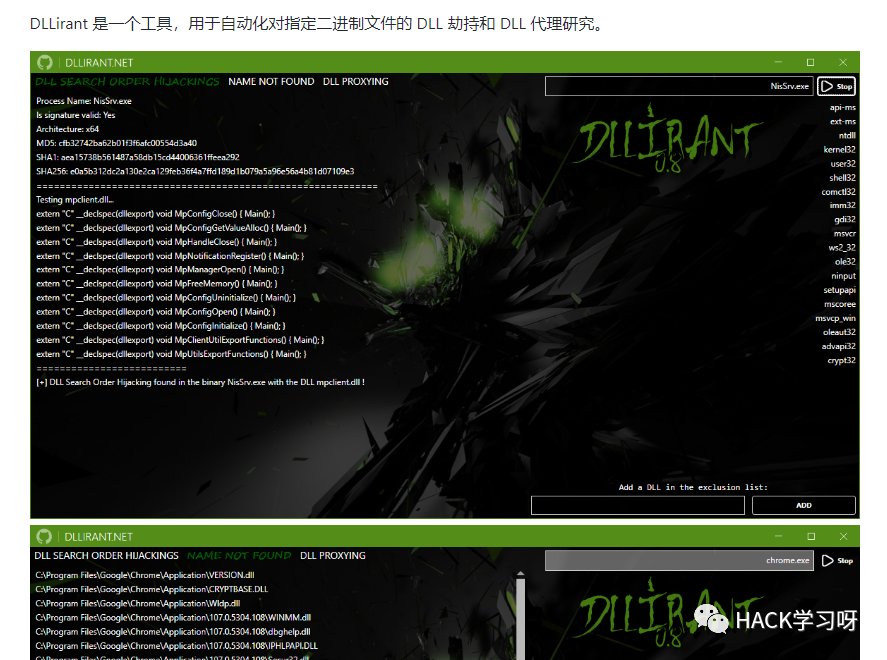Stop the chrome.exe analysis
The width and height of the screenshot is (887, 660).
pyautogui.click(x=837, y=560)
